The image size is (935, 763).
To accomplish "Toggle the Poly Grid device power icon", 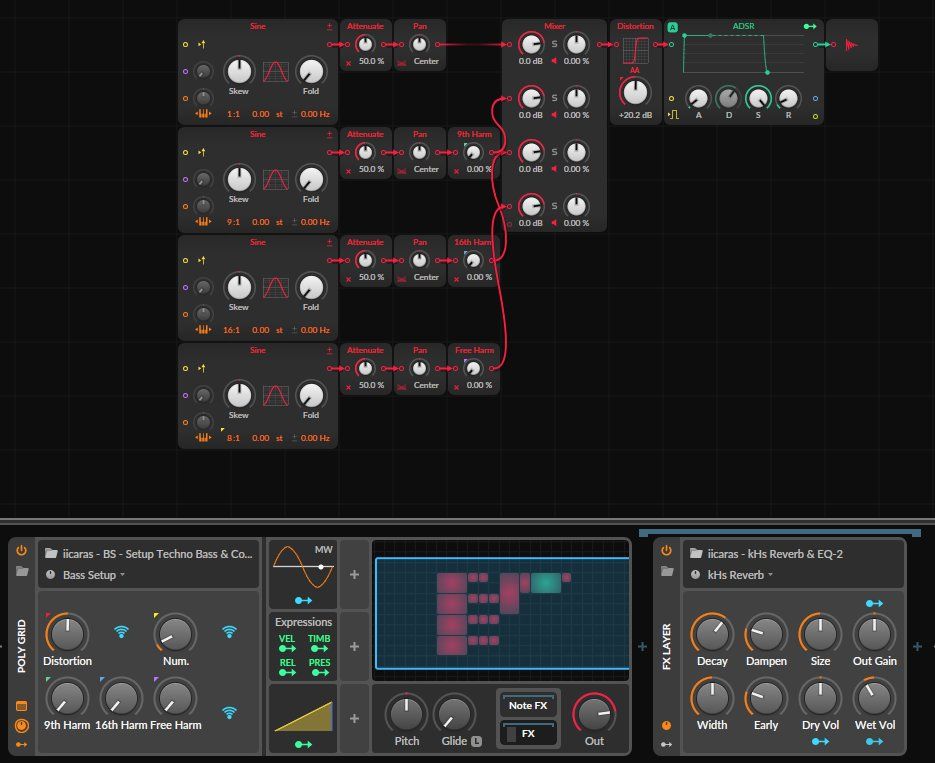I will coord(21,551).
